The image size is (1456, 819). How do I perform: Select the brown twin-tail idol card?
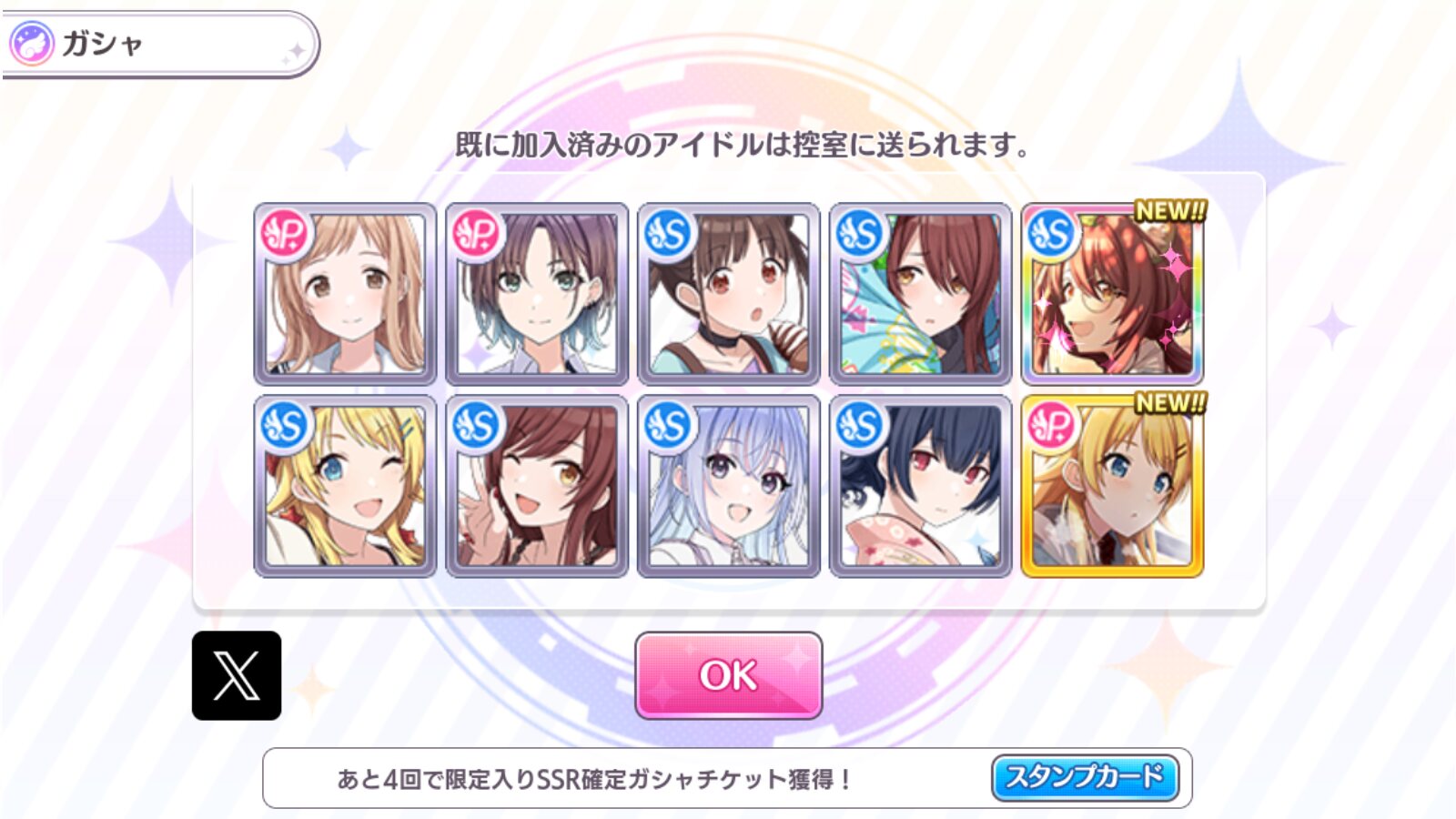tap(729, 294)
